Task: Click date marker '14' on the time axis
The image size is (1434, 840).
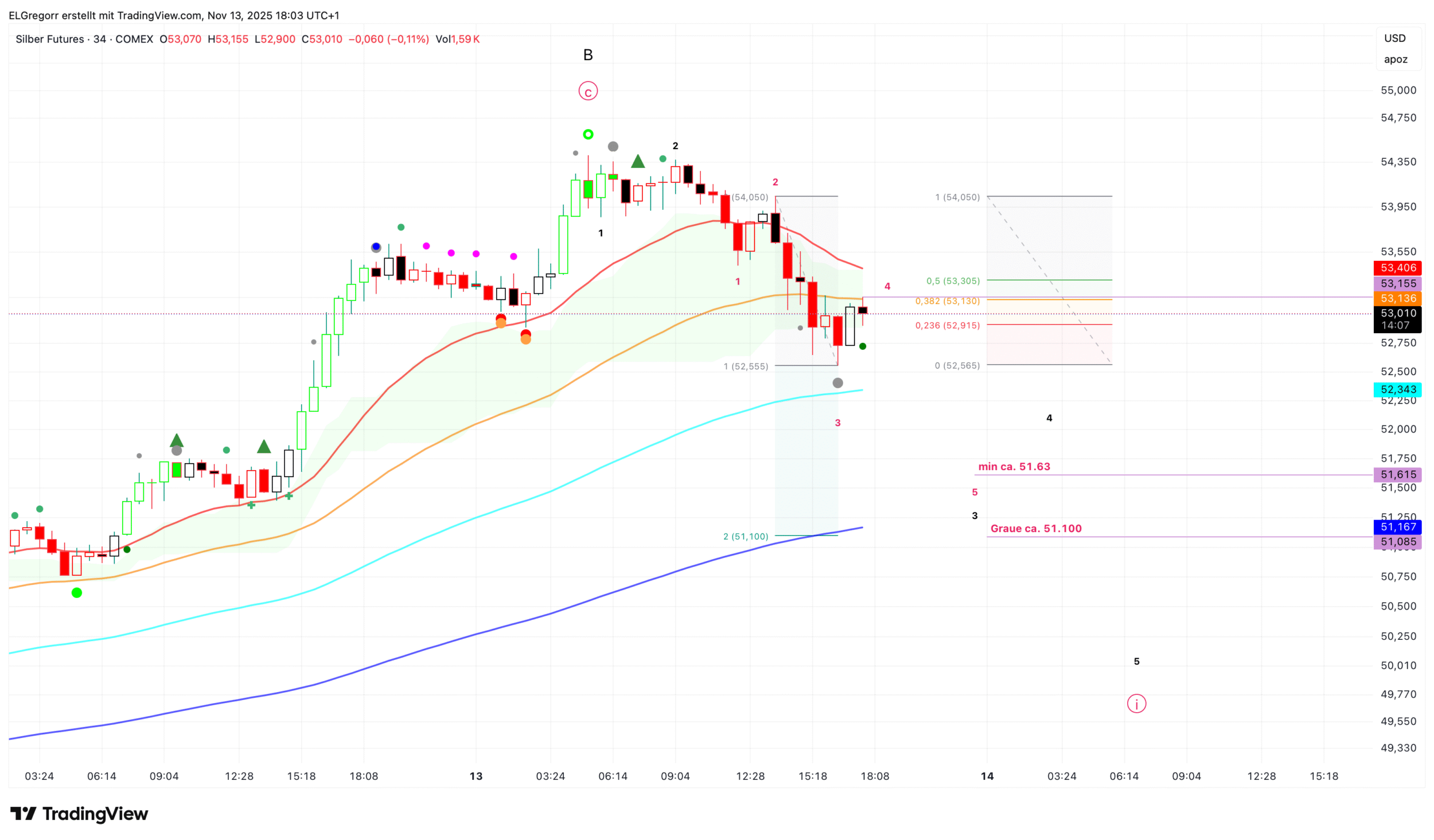Action: pos(987,776)
